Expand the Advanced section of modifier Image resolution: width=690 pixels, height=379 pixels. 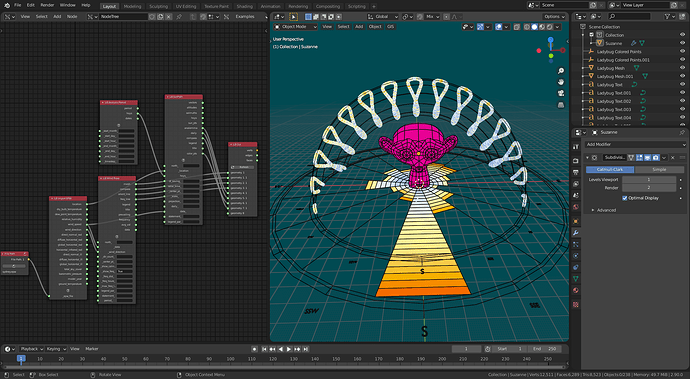(603, 210)
